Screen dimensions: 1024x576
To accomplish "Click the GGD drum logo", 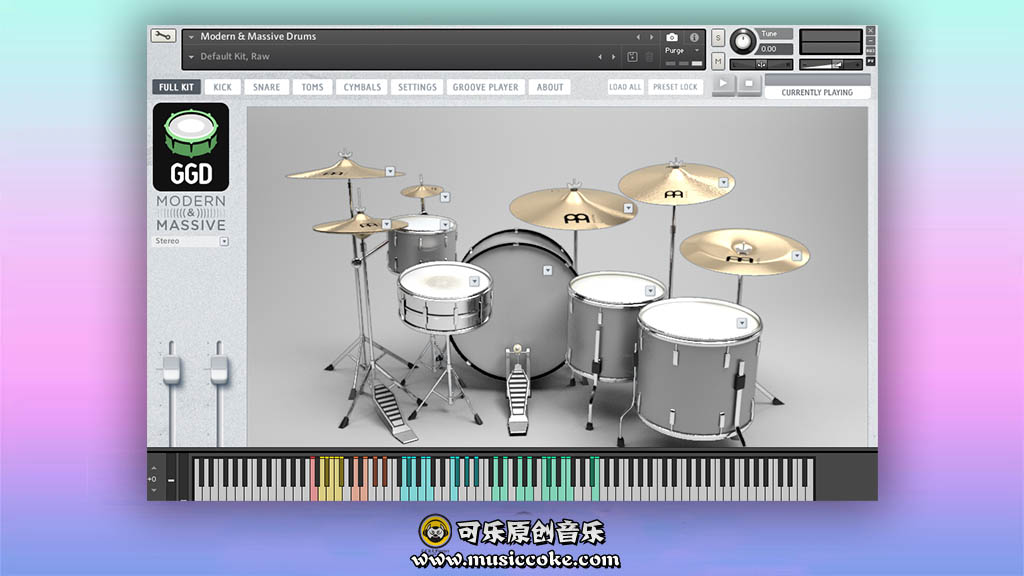I will [190, 147].
